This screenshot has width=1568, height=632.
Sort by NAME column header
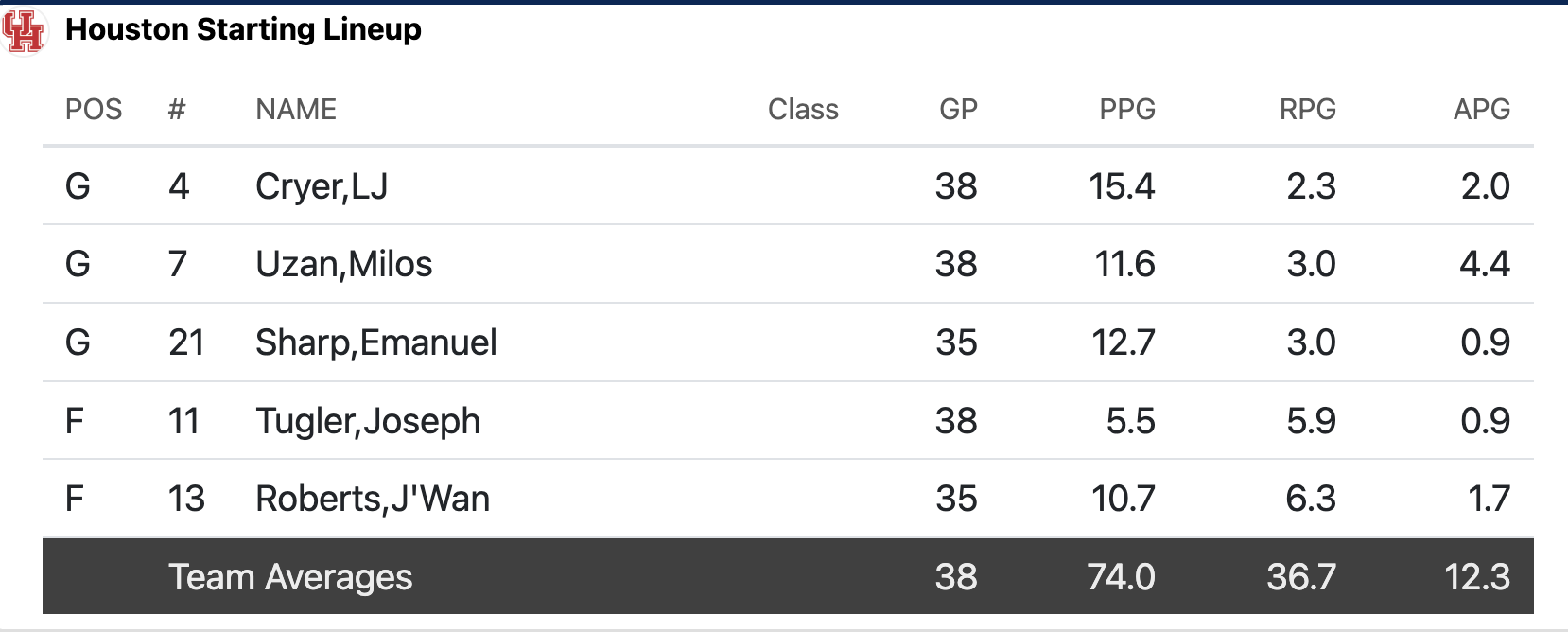(296, 110)
